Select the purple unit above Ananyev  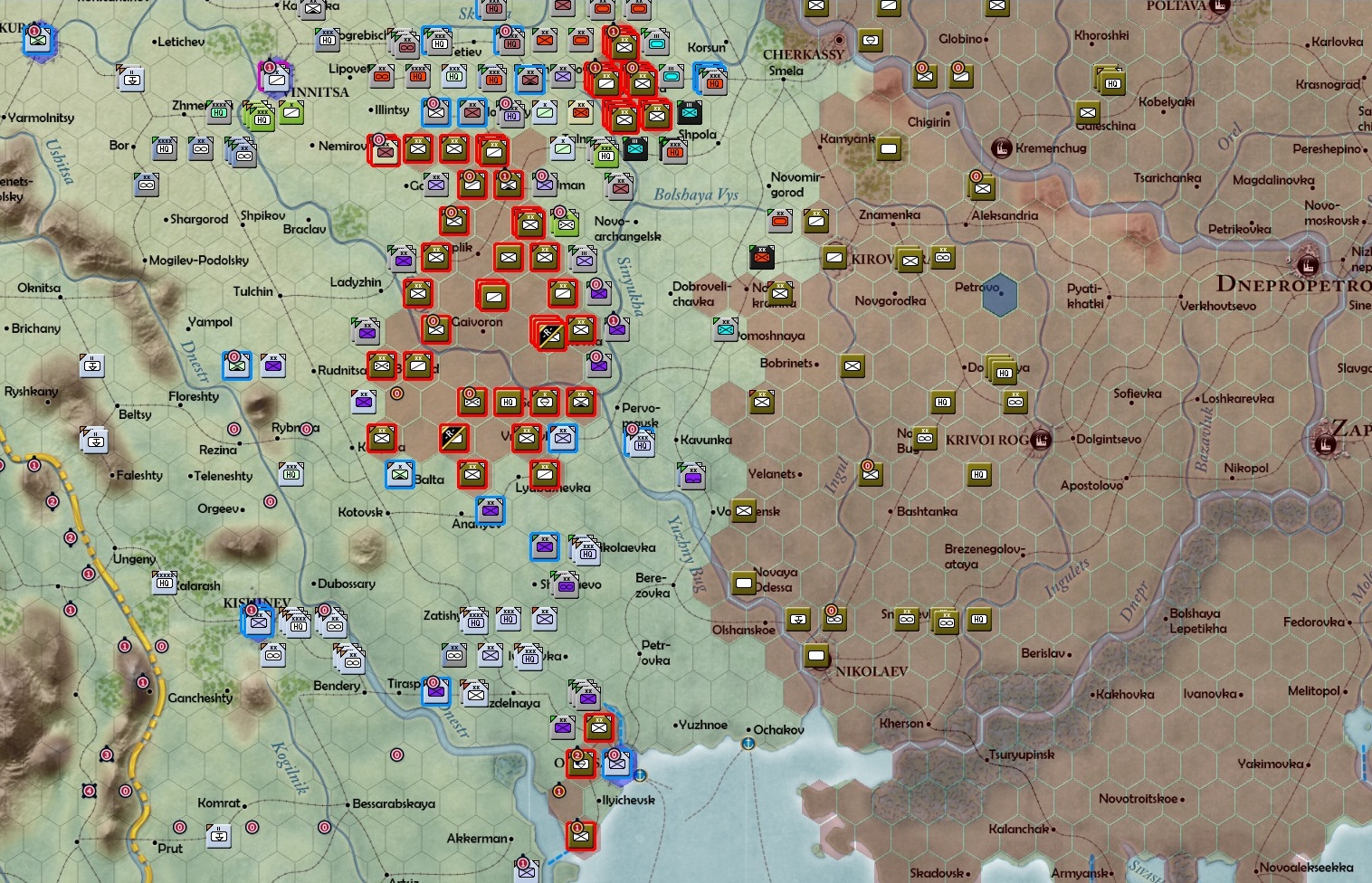491,511
